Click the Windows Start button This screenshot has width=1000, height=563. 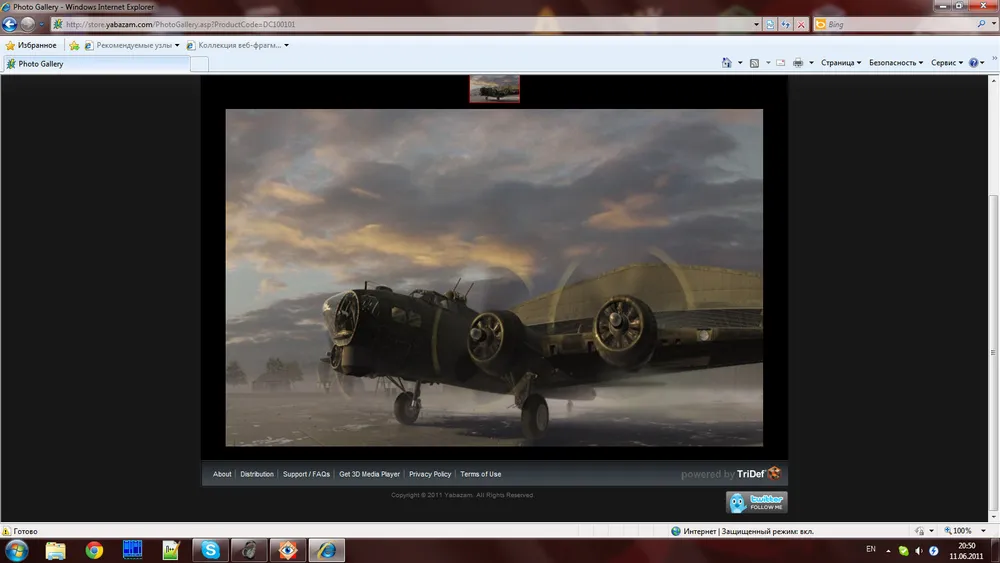point(17,550)
